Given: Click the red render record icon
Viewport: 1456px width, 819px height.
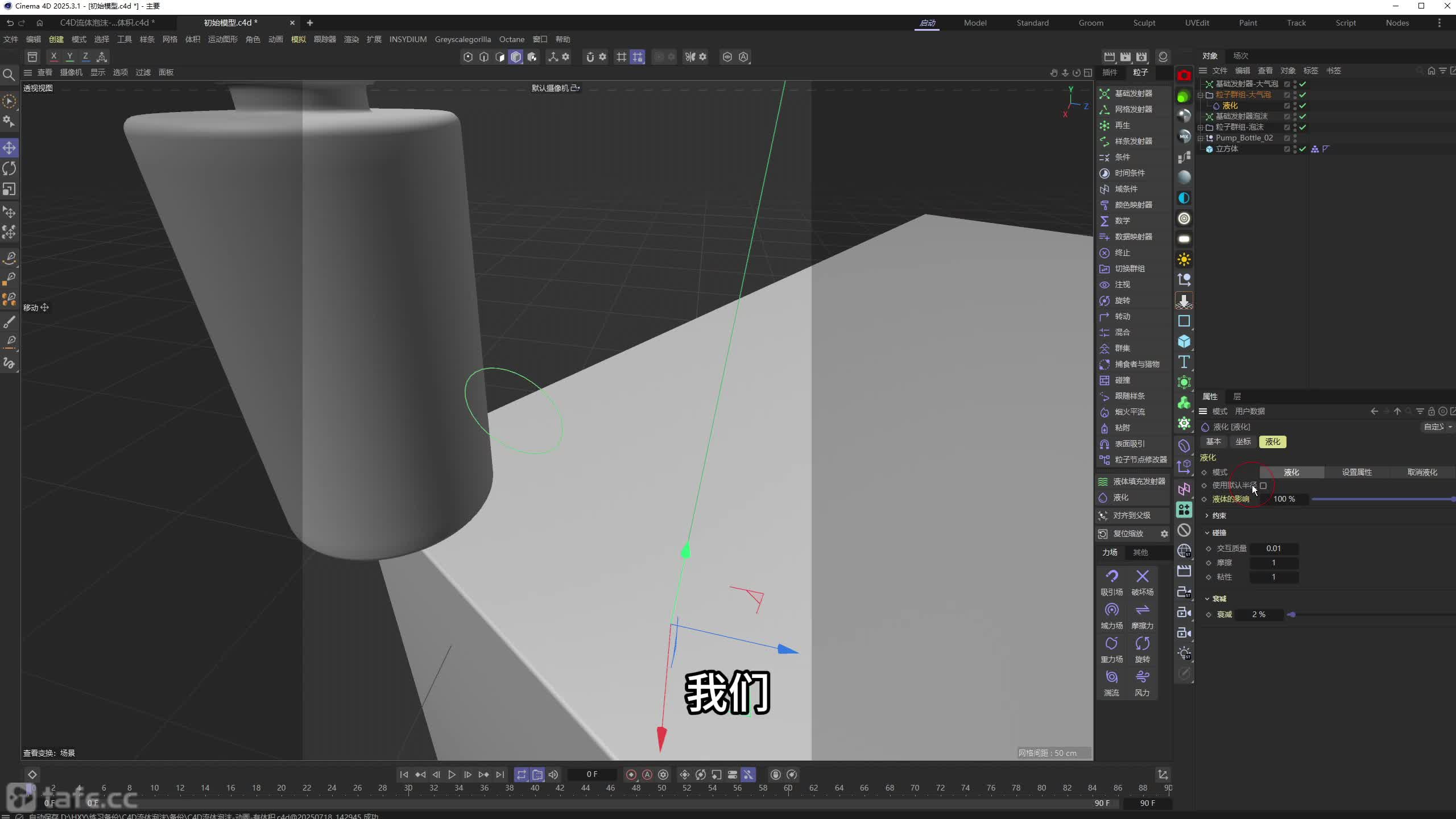Looking at the screenshot, I should (1184, 75).
